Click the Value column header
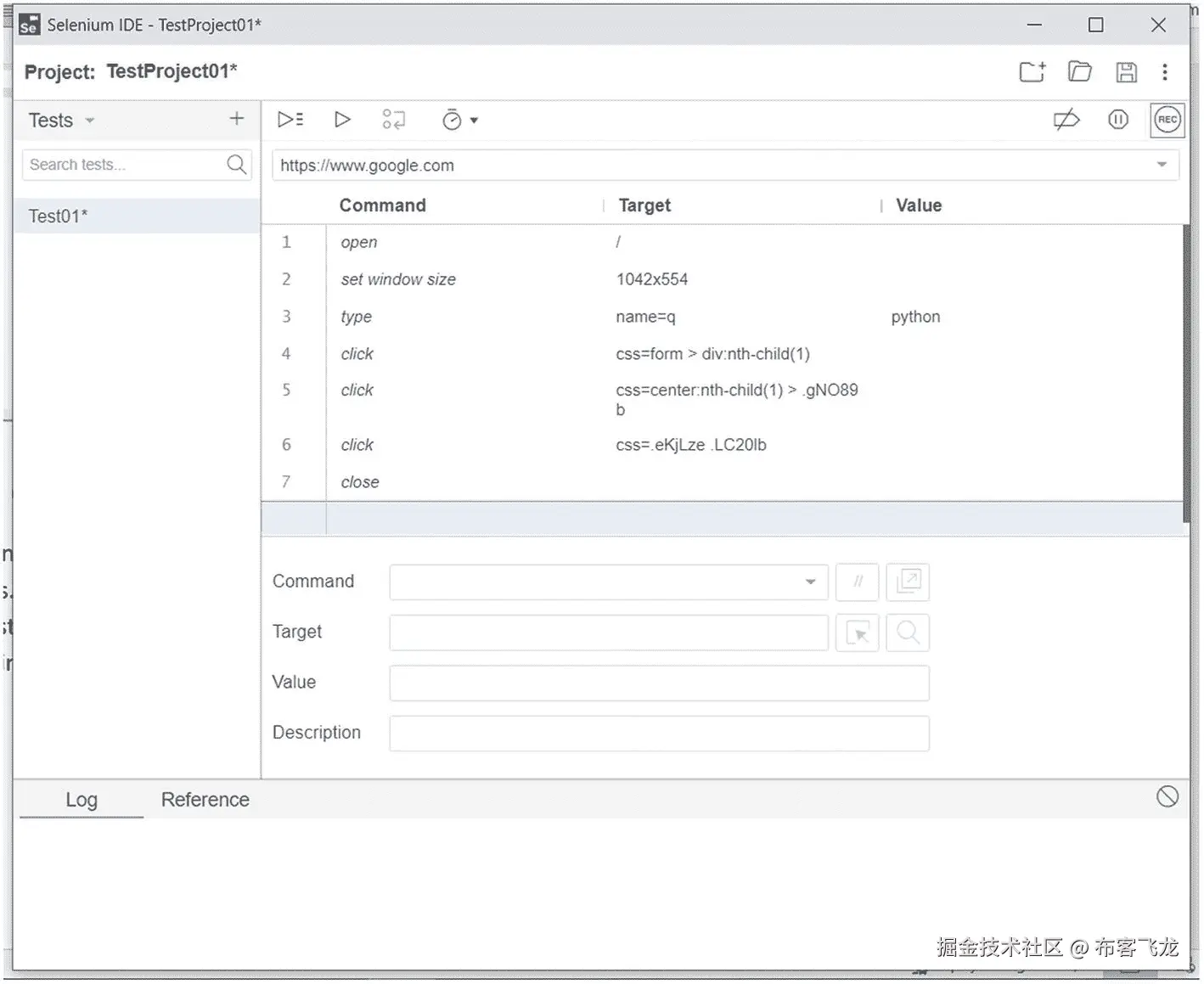The width and height of the screenshot is (1204, 984). coord(919,205)
